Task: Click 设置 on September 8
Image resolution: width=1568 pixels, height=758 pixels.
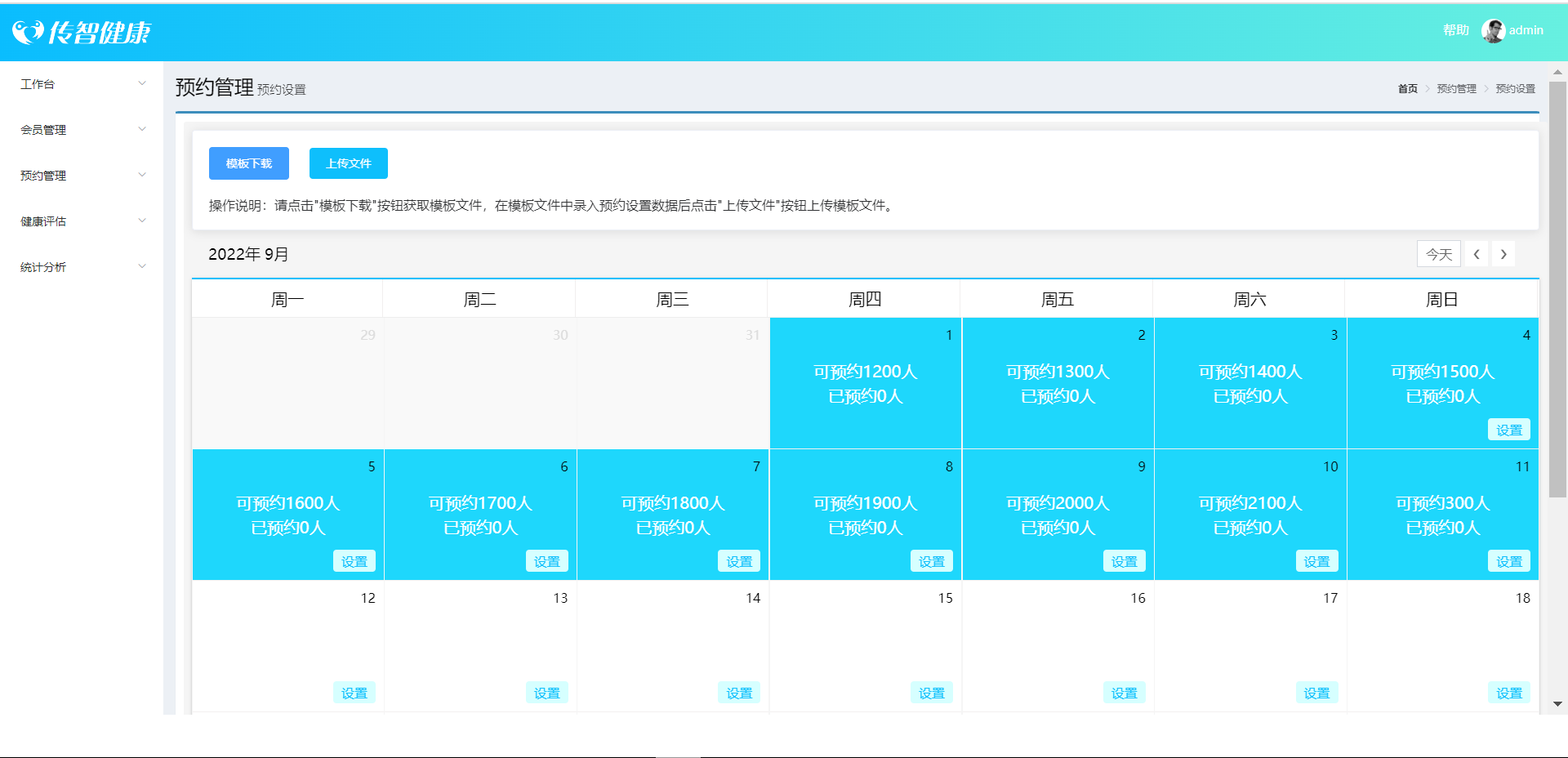Action: [x=932, y=561]
